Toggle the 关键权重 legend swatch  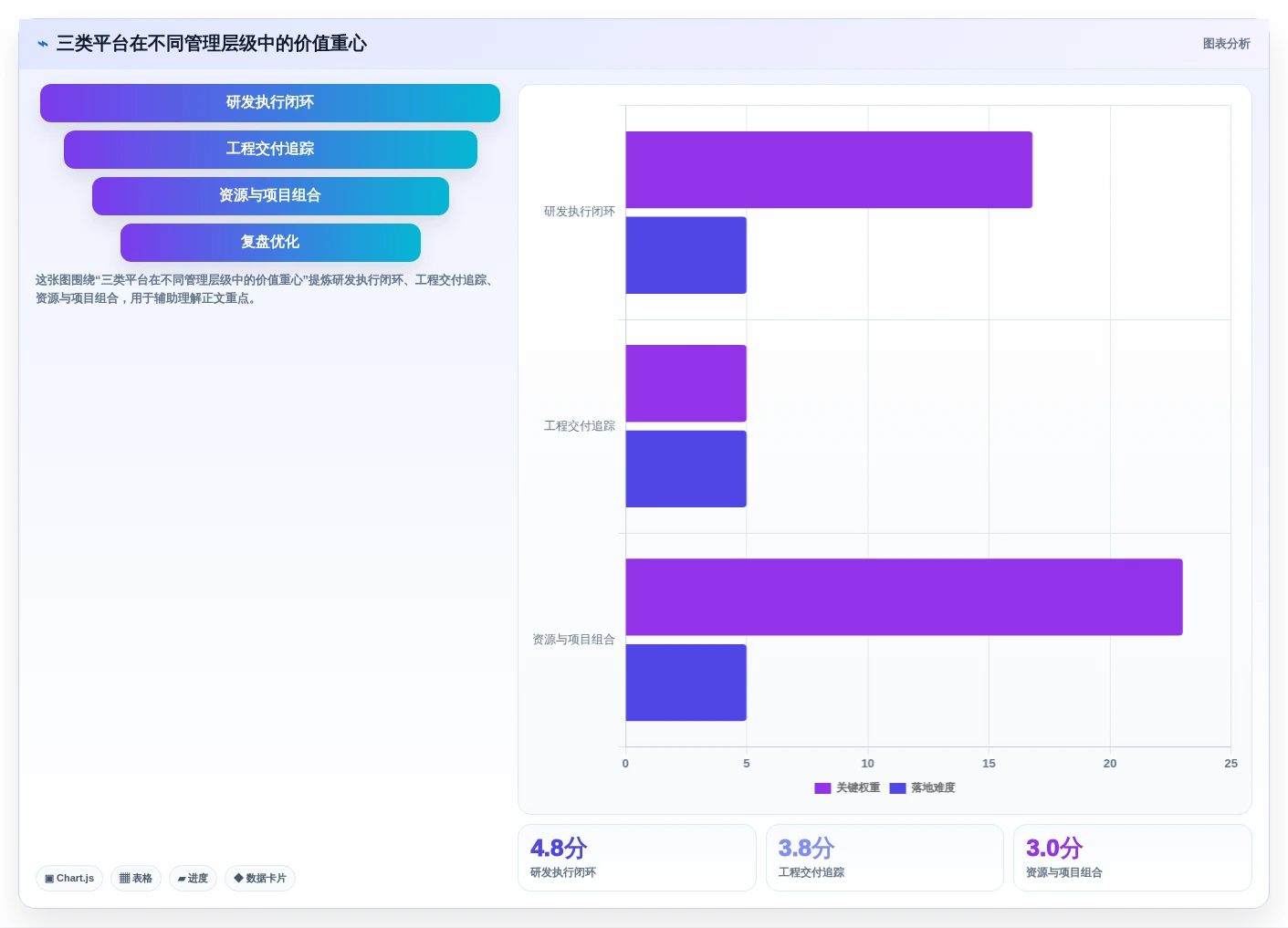[822, 788]
